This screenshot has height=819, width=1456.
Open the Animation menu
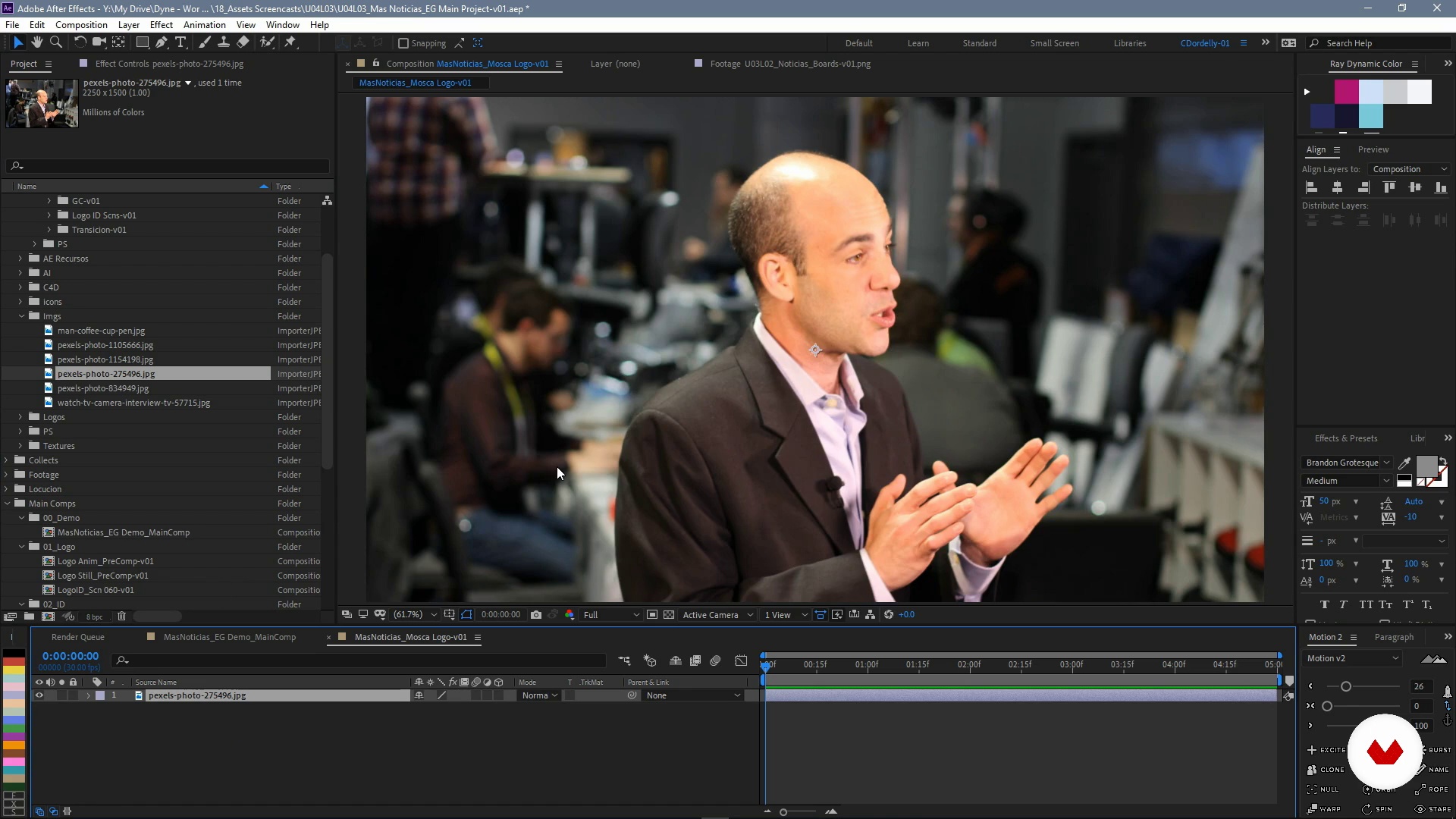coord(205,24)
